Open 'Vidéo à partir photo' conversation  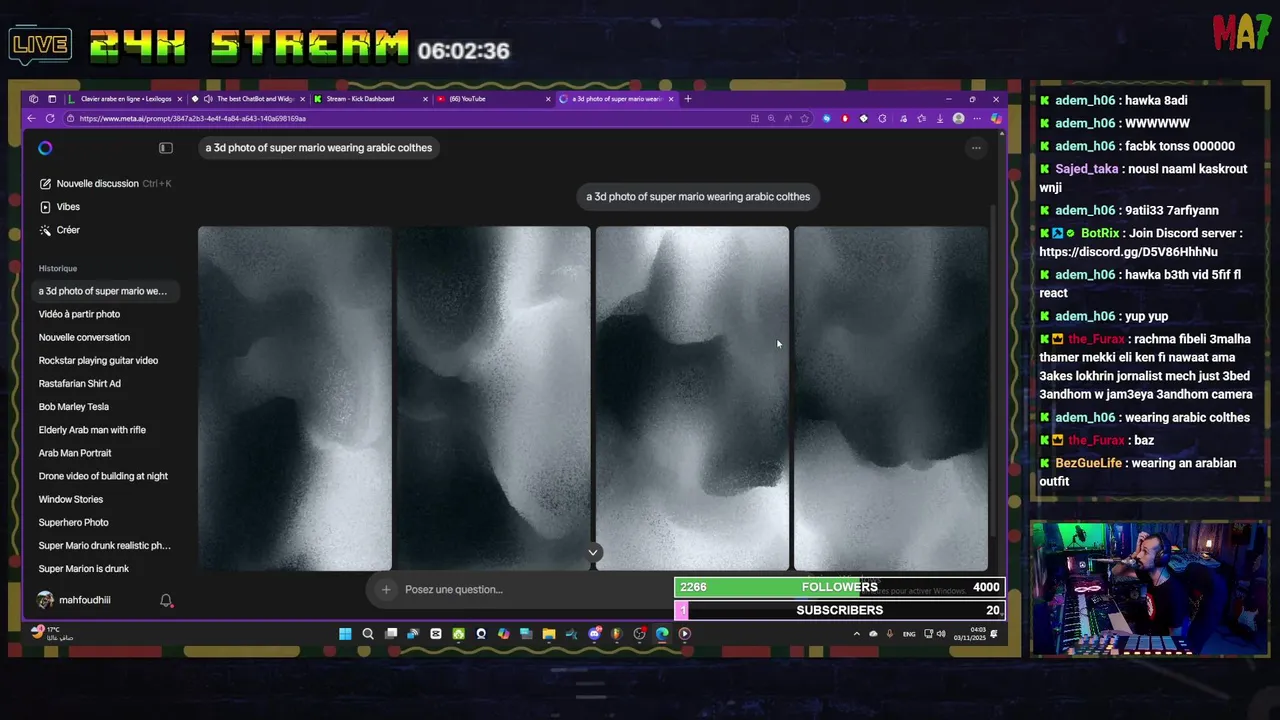point(79,314)
